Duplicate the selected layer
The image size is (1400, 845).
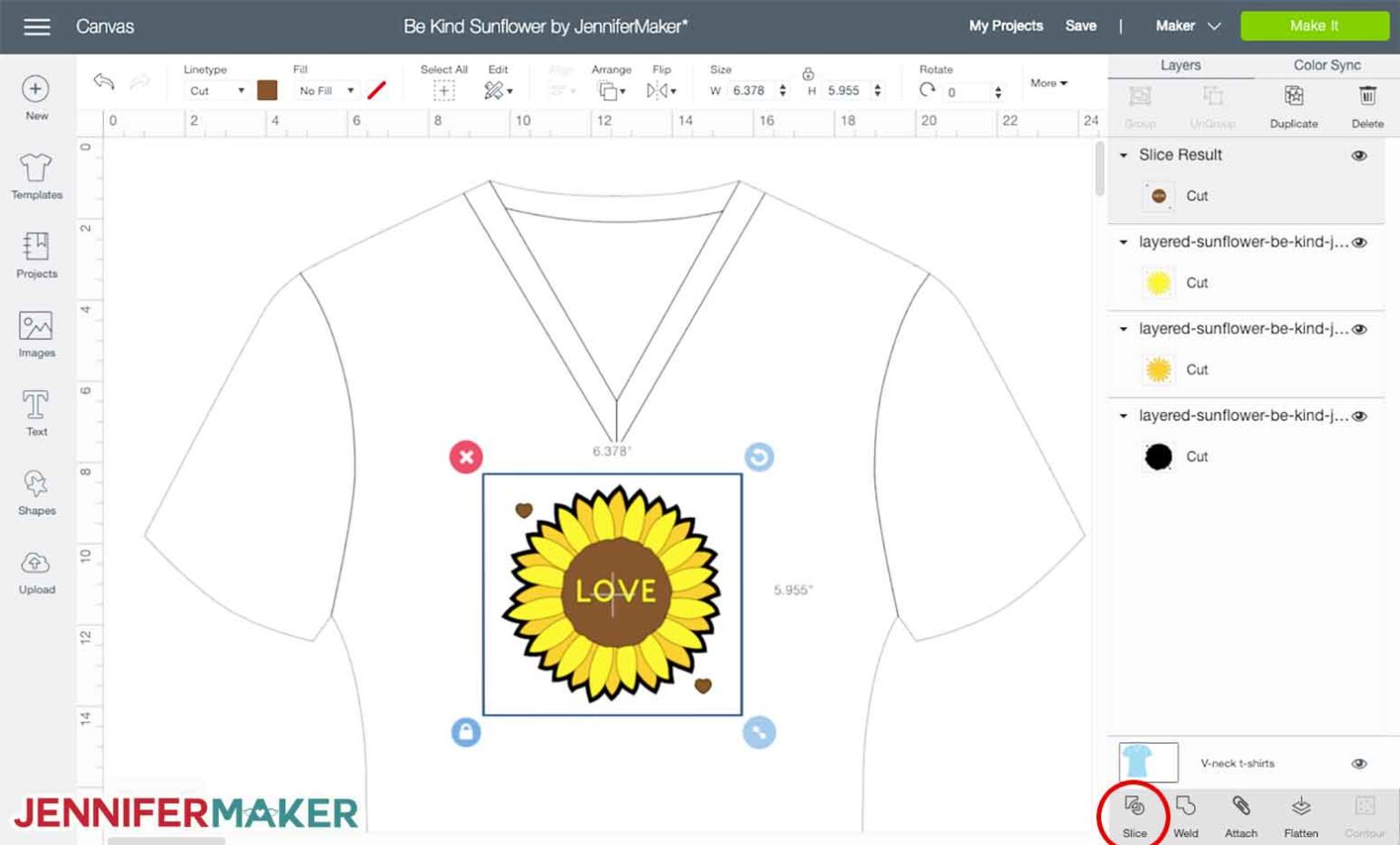[x=1293, y=106]
